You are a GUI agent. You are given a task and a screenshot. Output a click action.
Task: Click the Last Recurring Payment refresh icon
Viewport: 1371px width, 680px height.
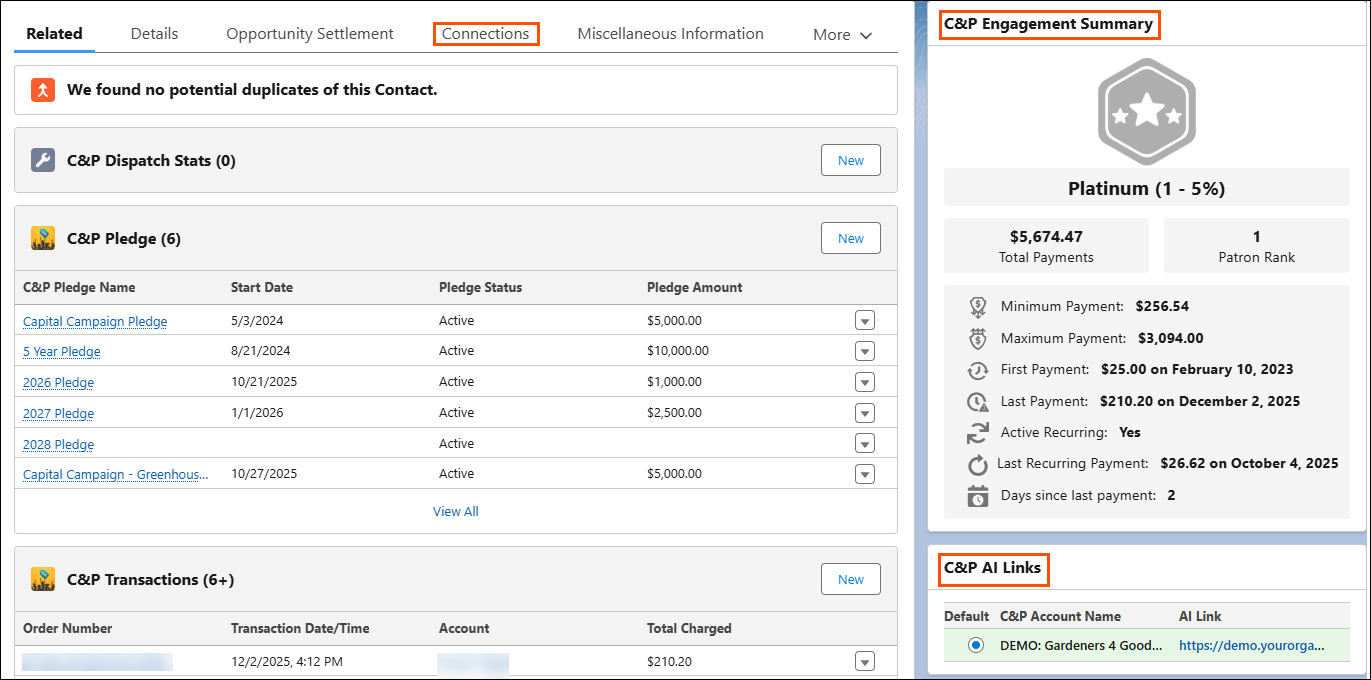click(x=978, y=464)
